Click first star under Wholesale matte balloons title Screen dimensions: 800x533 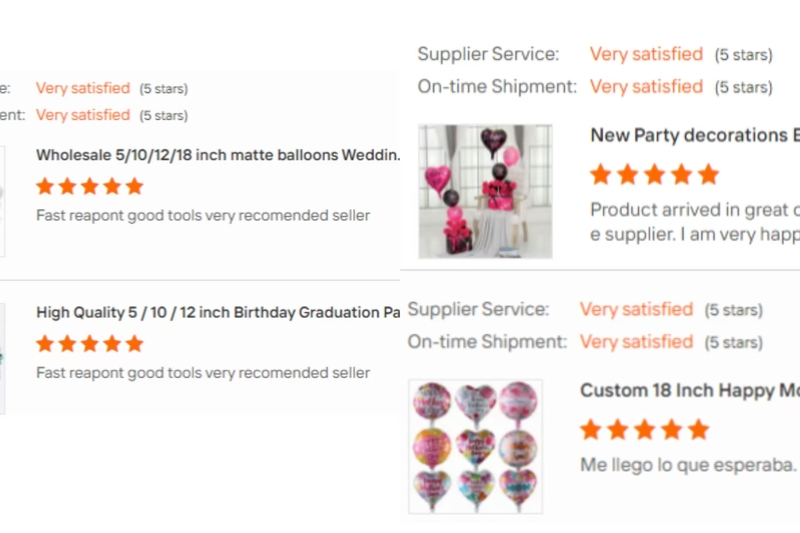pos(45,186)
